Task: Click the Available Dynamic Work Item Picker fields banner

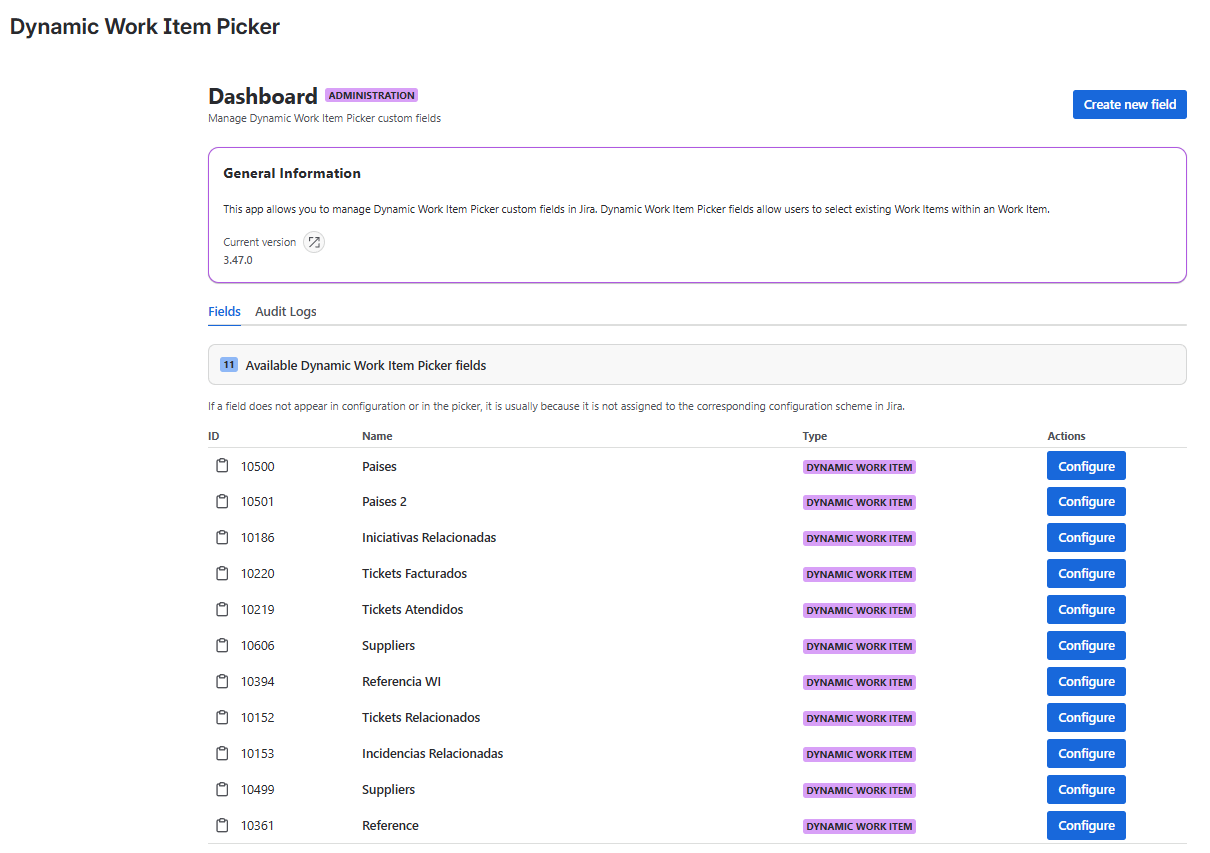Action: point(697,365)
